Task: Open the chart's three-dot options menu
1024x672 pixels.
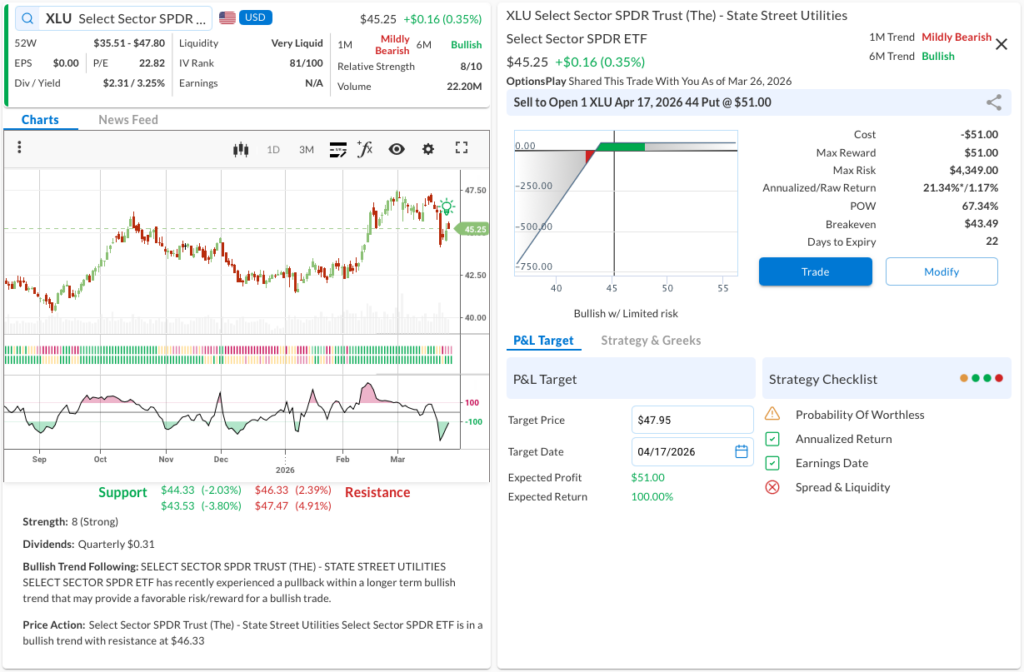Action: click(x=19, y=148)
